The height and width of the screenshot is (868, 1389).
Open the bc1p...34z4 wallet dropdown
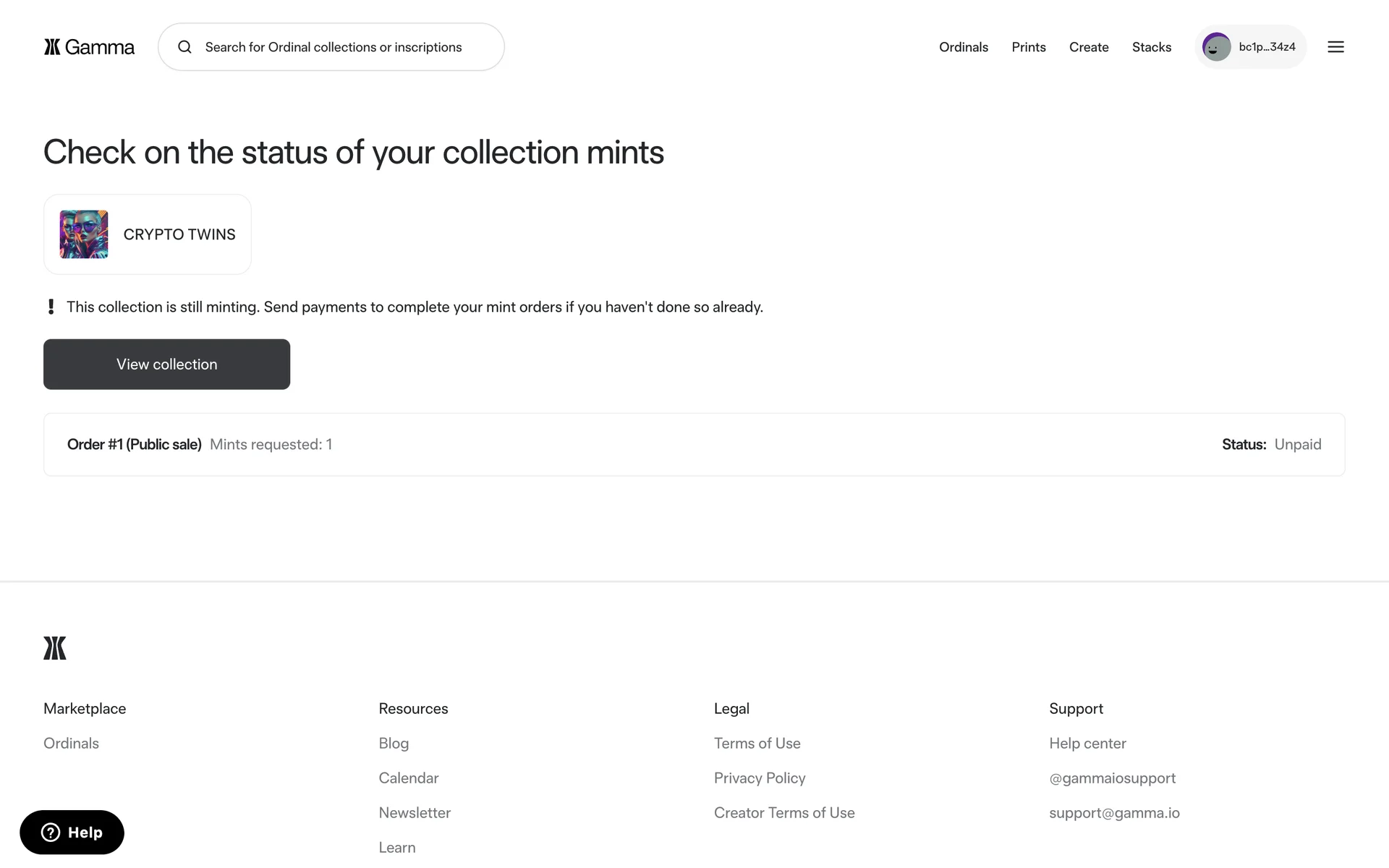click(1266, 47)
